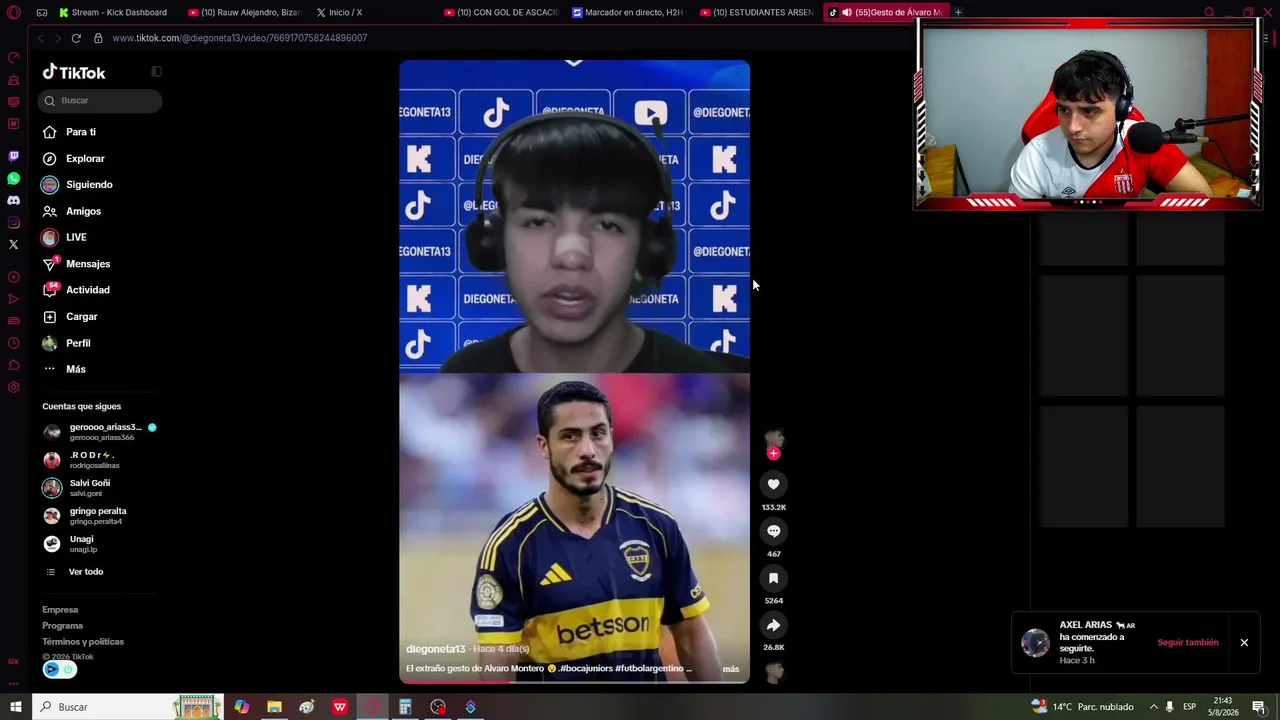
Task: Open the TikTok logo home link
Action: pyautogui.click(x=74, y=72)
